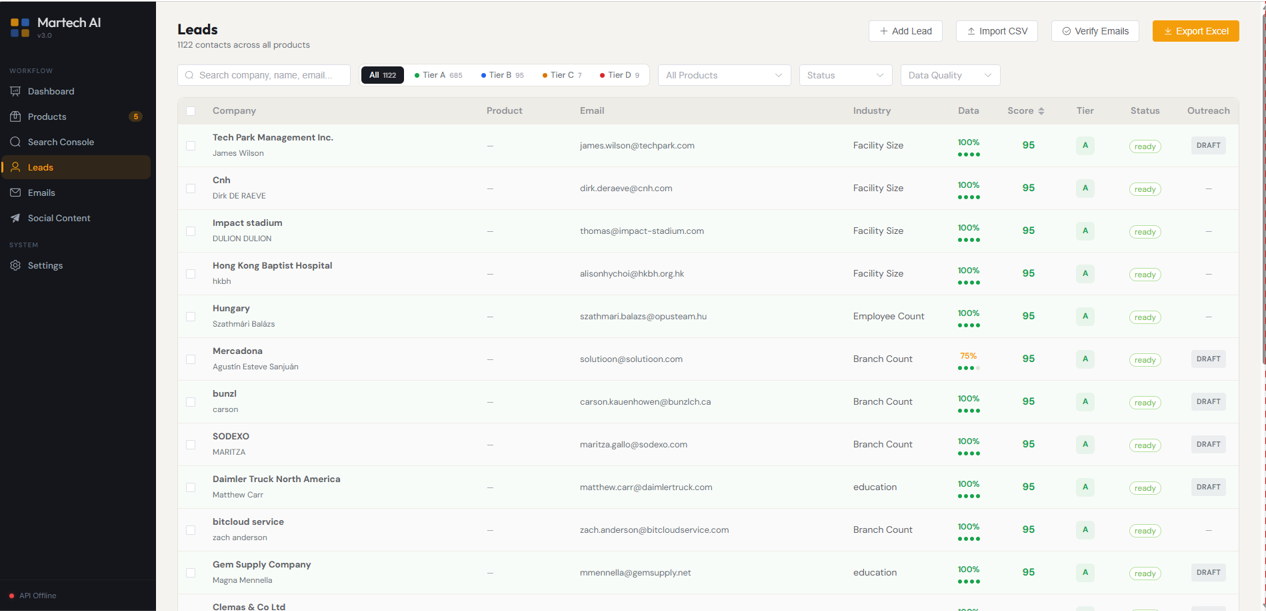Click the A tier badge for Mercadona
Image resolution: width=1266 pixels, height=611 pixels.
(x=1085, y=359)
